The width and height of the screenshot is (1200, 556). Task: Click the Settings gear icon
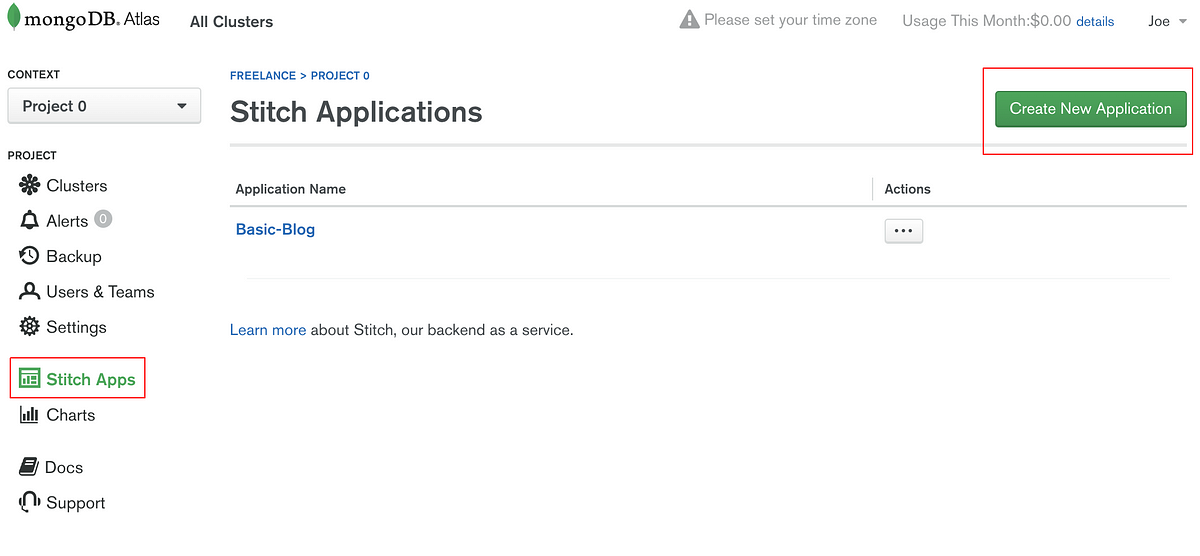[x=30, y=327]
